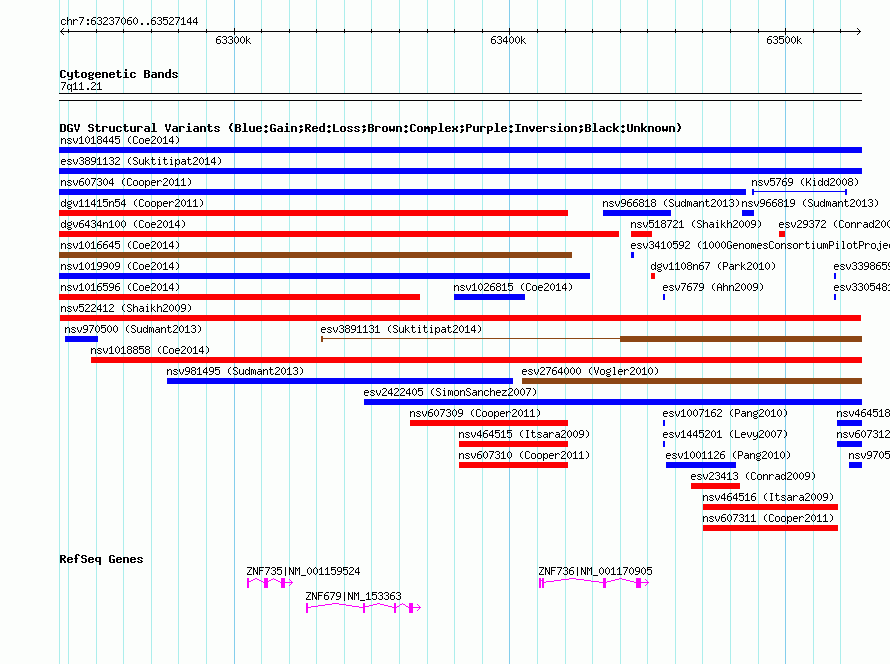Click the left arrowhead of the ruler
890x664 pixels.
pos(63,32)
